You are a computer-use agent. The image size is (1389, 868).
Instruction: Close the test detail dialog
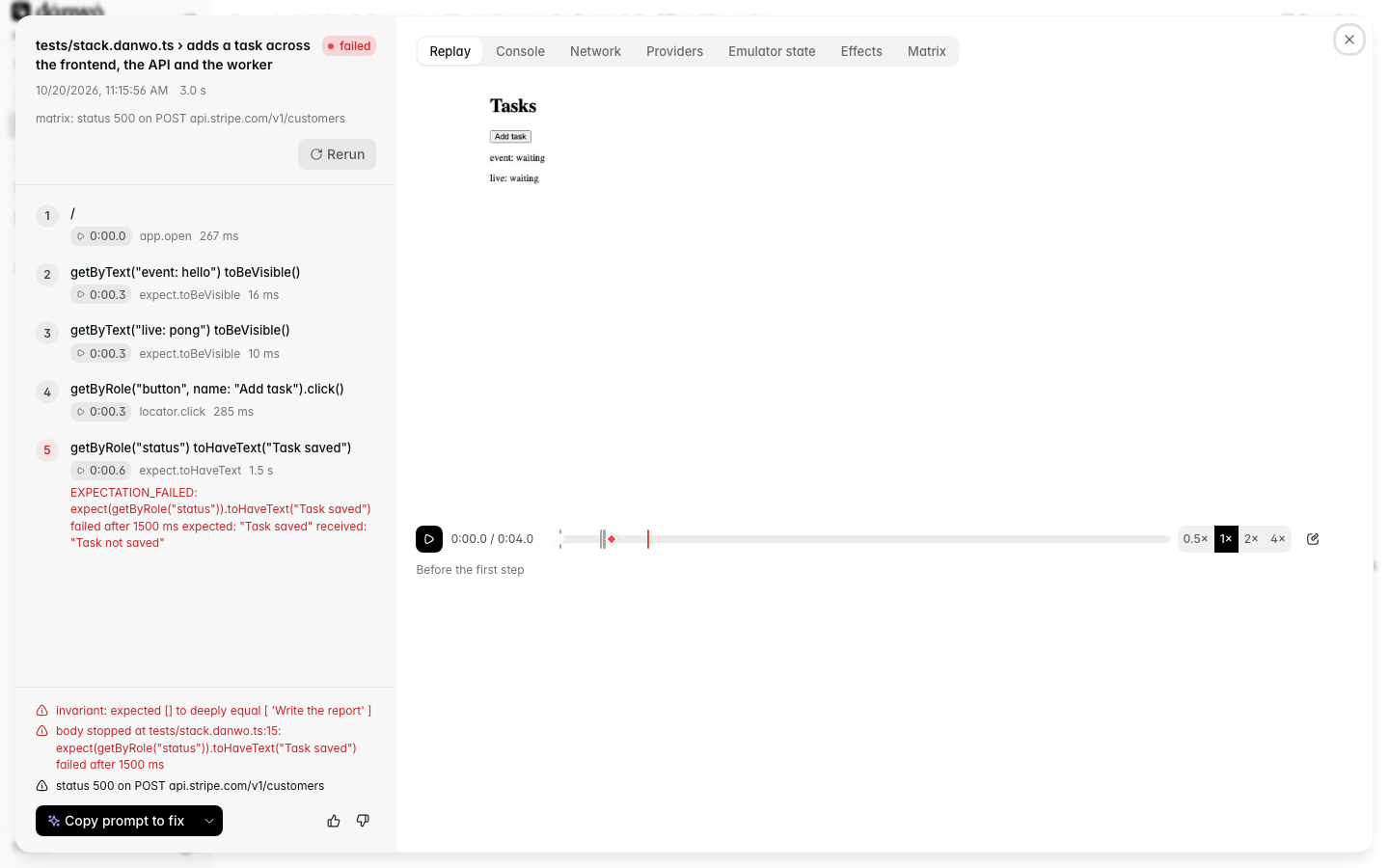pyautogui.click(x=1349, y=40)
